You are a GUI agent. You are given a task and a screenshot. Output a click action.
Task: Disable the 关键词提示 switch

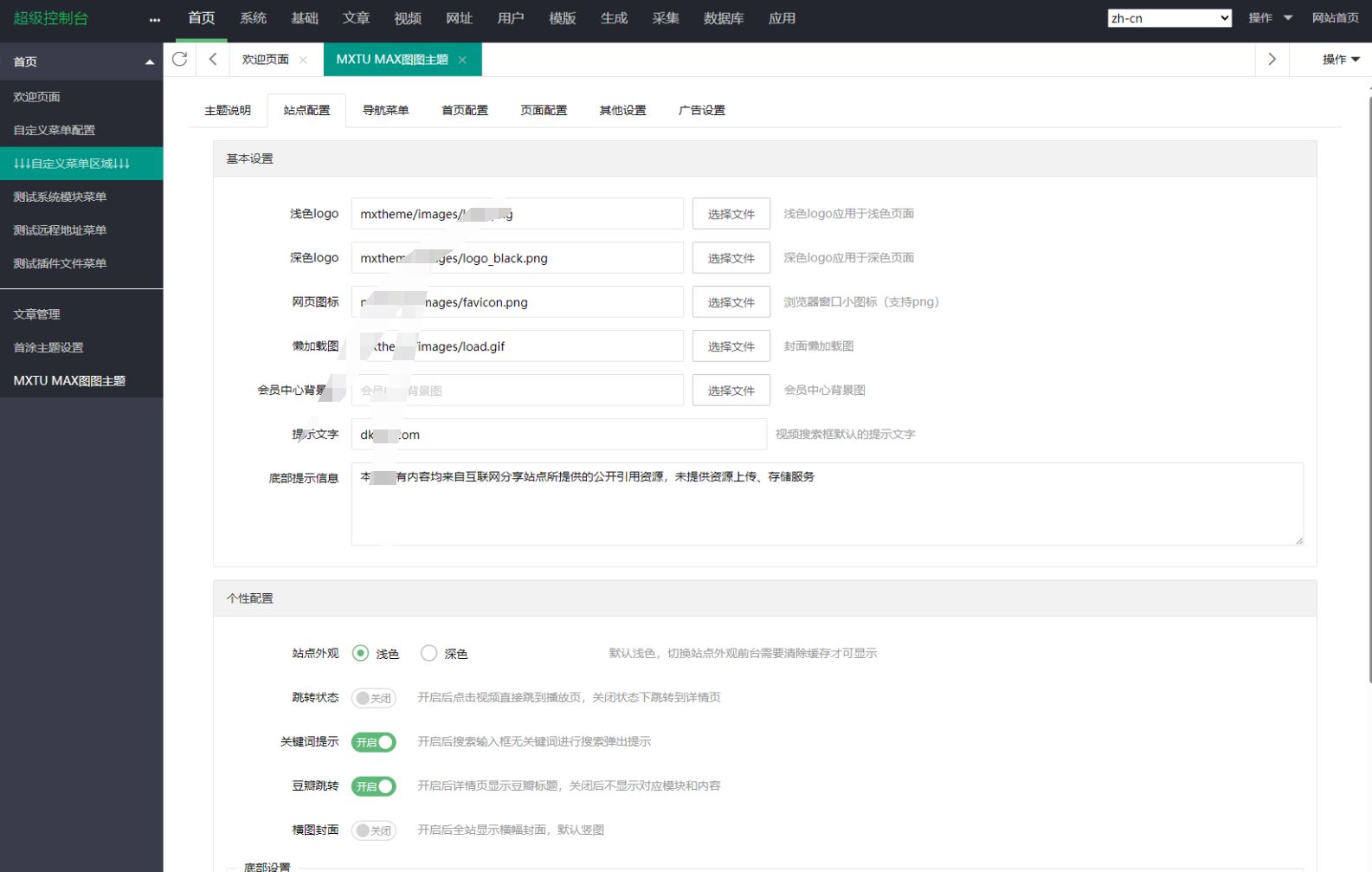point(373,742)
